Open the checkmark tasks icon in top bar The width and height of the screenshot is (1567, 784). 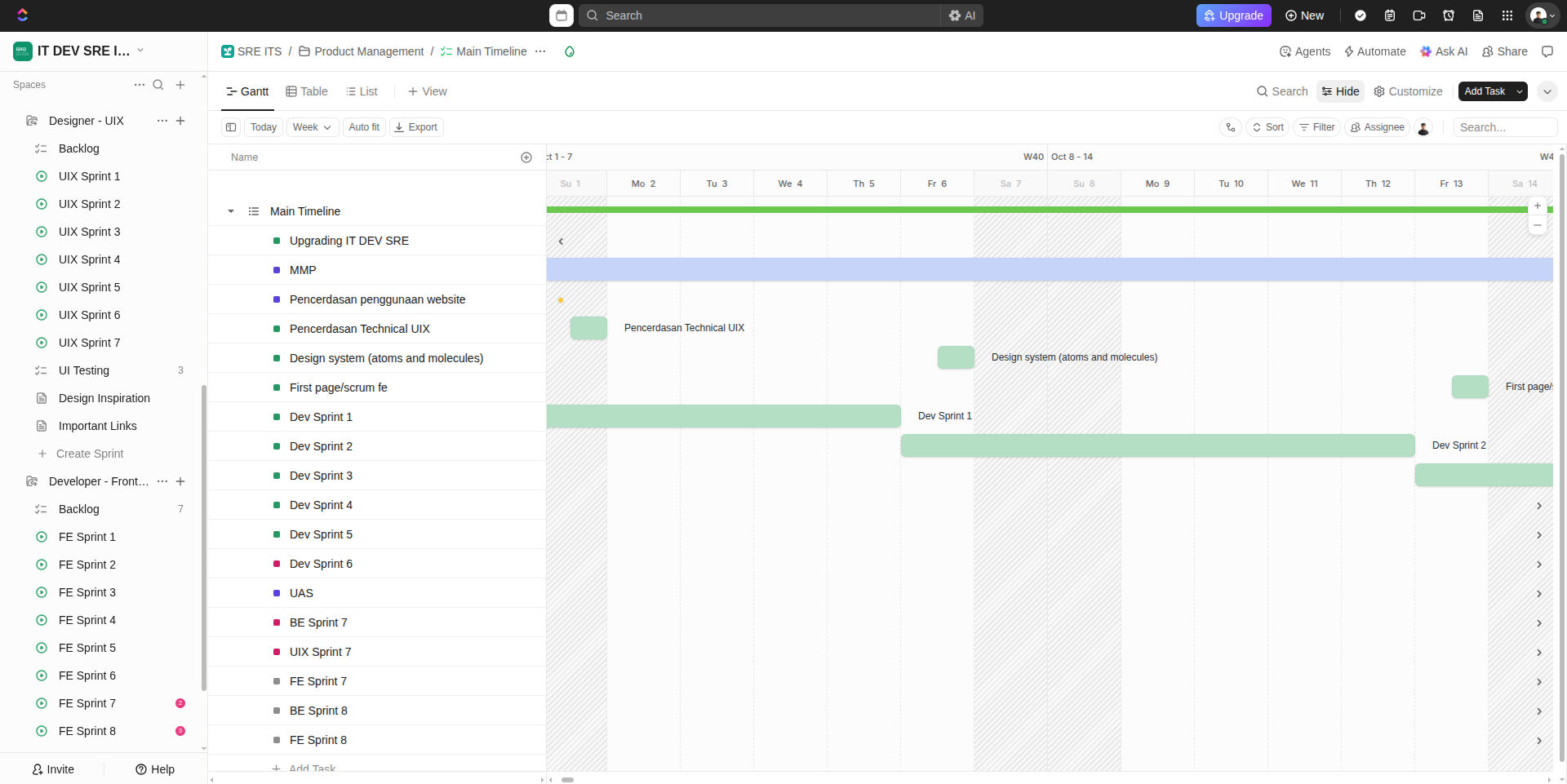pos(1361,16)
